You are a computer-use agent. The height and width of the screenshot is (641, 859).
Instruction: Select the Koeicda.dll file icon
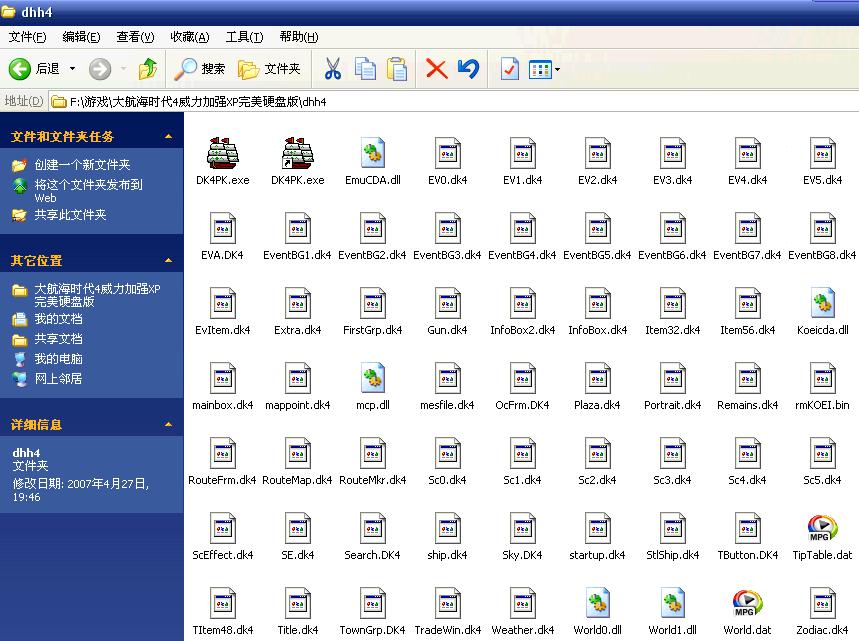[x=822, y=304]
